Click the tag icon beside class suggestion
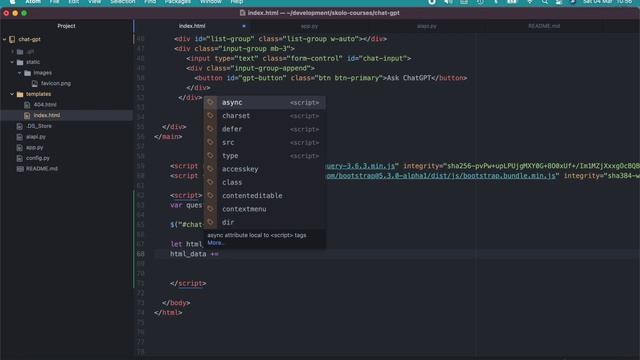The width and height of the screenshot is (640, 360). (x=210, y=182)
